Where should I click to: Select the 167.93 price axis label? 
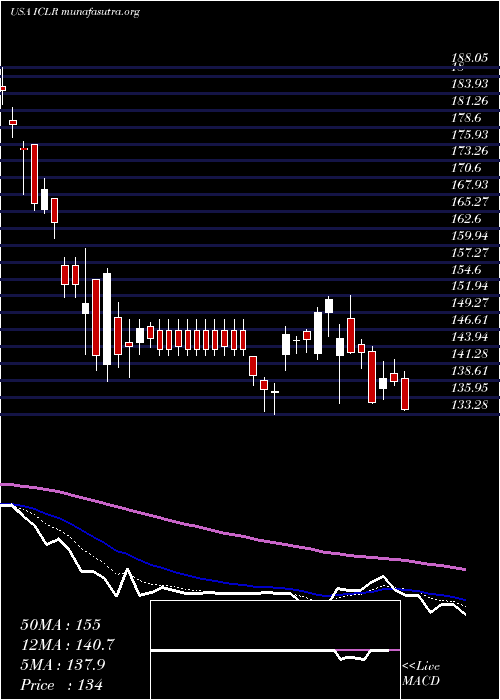click(471, 184)
